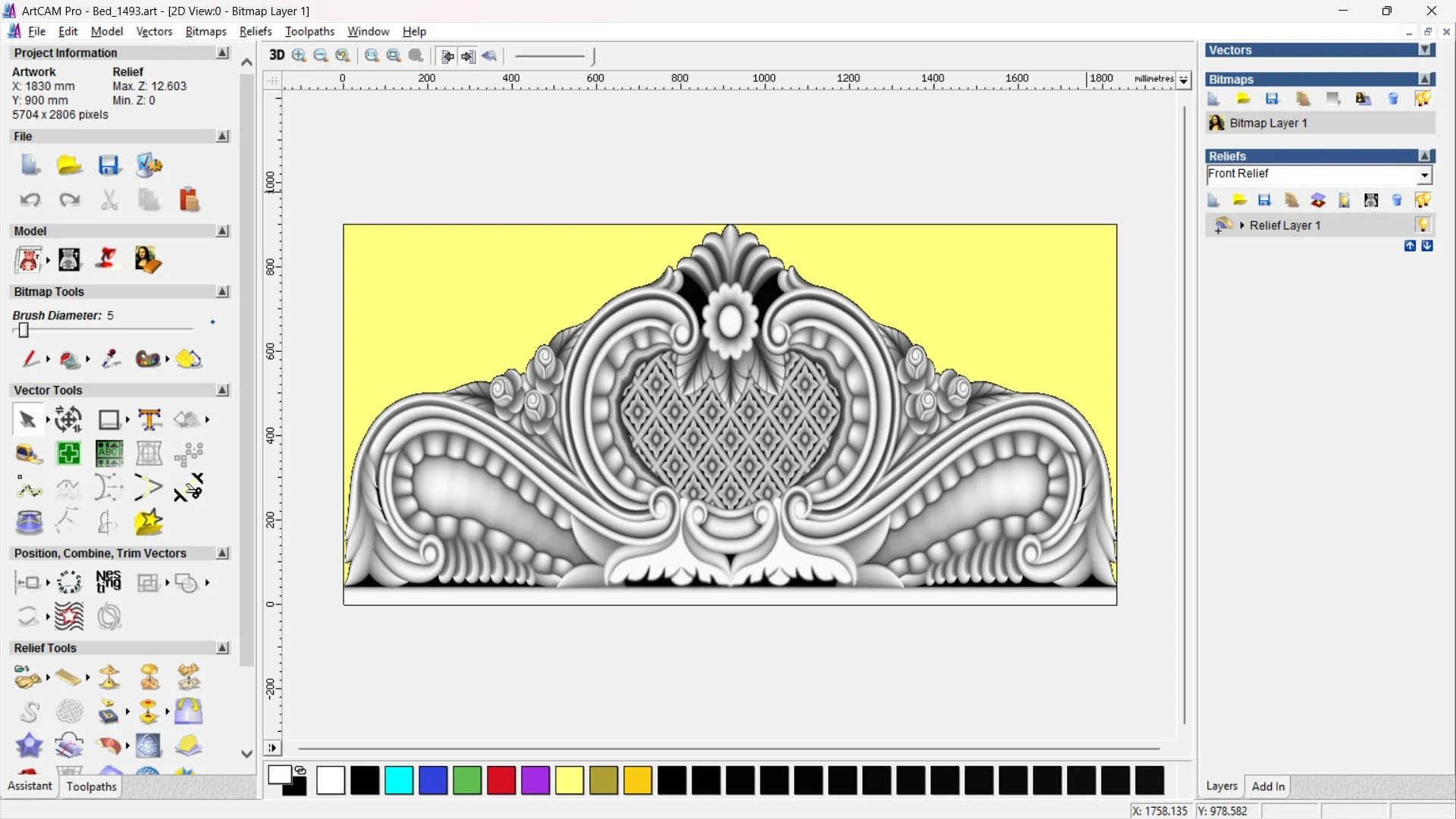The width and height of the screenshot is (1456, 819).
Task: Open the Add In tab
Action: coord(1268,786)
